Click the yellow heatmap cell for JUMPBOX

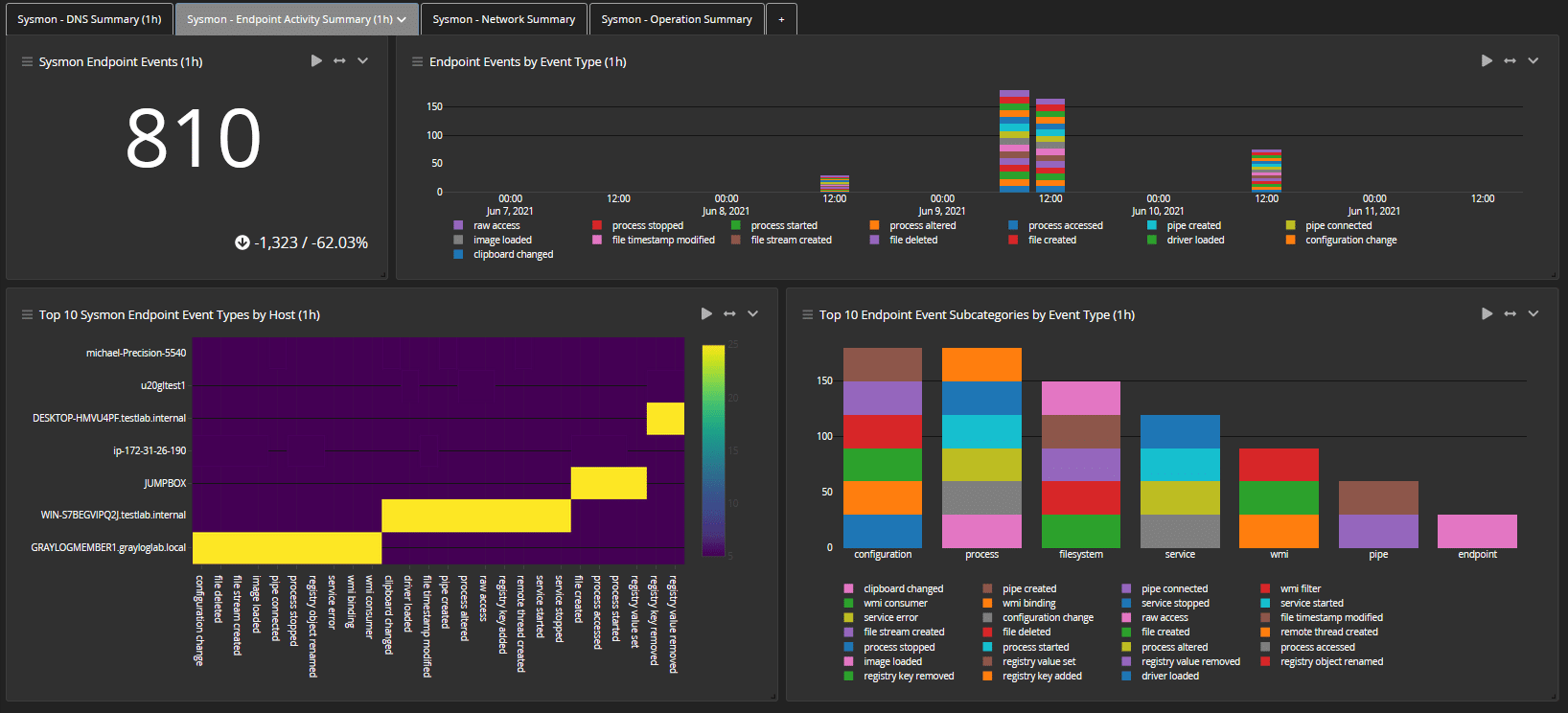click(x=609, y=483)
